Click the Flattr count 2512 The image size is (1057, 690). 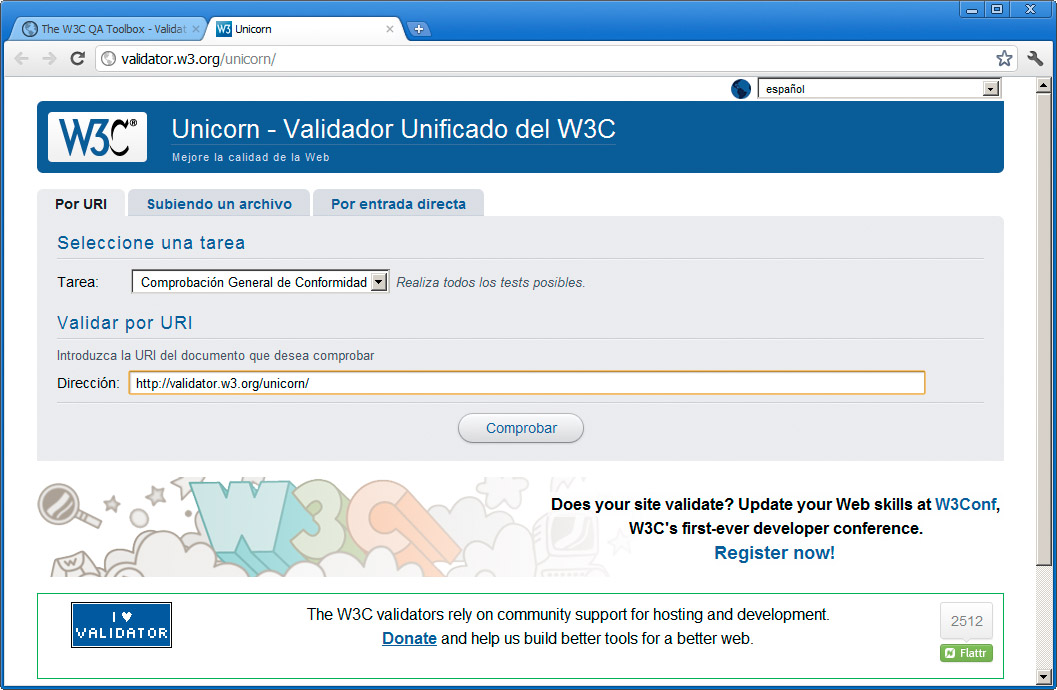pos(967,621)
